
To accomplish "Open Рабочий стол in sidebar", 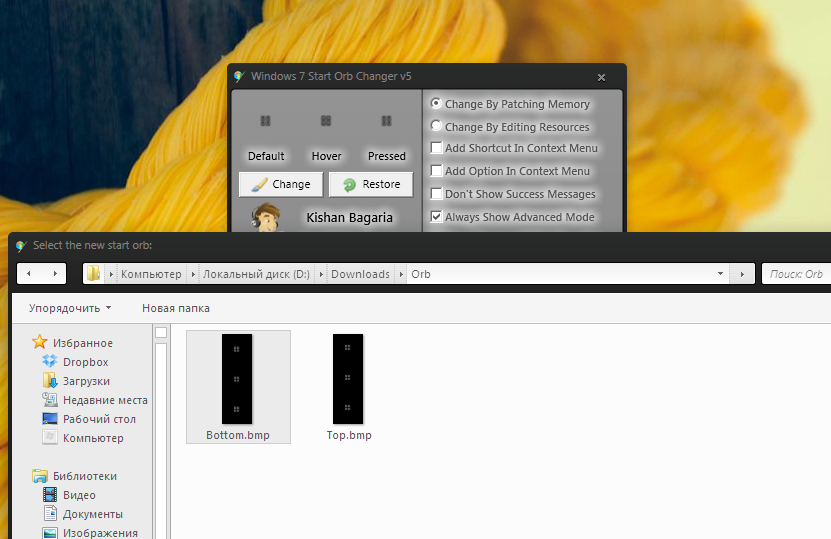I will (99, 419).
